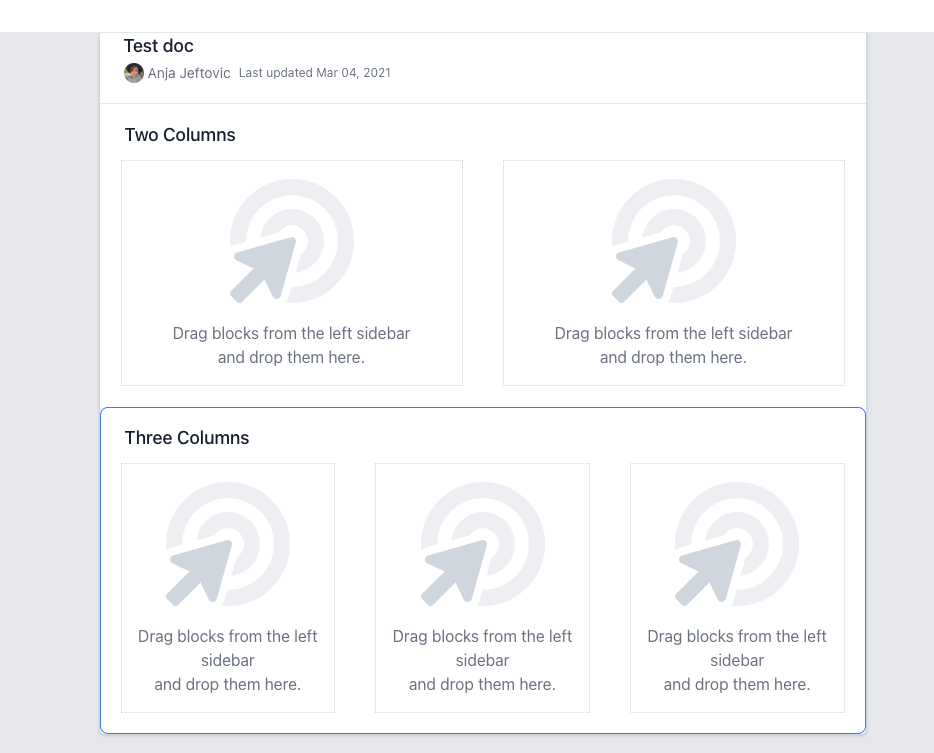Image resolution: width=934 pixels, height=753 pixels.
Task: Click Anja Jeftovic's avatar photo
Action: (133, 73)
